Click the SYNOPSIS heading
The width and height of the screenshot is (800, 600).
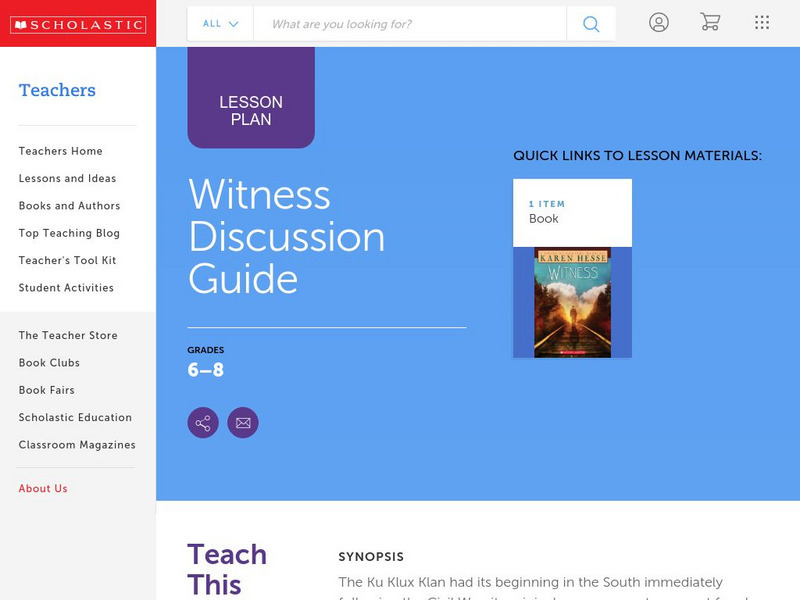click(371, 557)
